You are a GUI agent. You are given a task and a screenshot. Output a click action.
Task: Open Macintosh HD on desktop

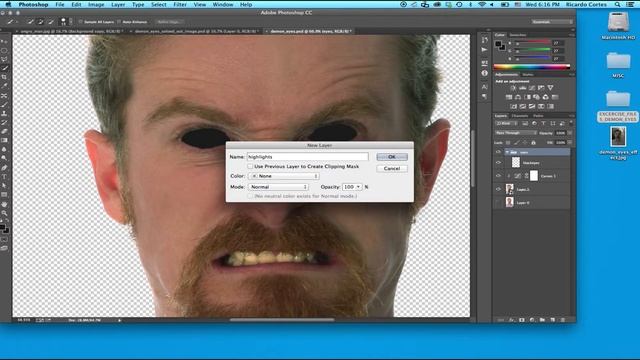pyautogui.click(x=618, y=26)
